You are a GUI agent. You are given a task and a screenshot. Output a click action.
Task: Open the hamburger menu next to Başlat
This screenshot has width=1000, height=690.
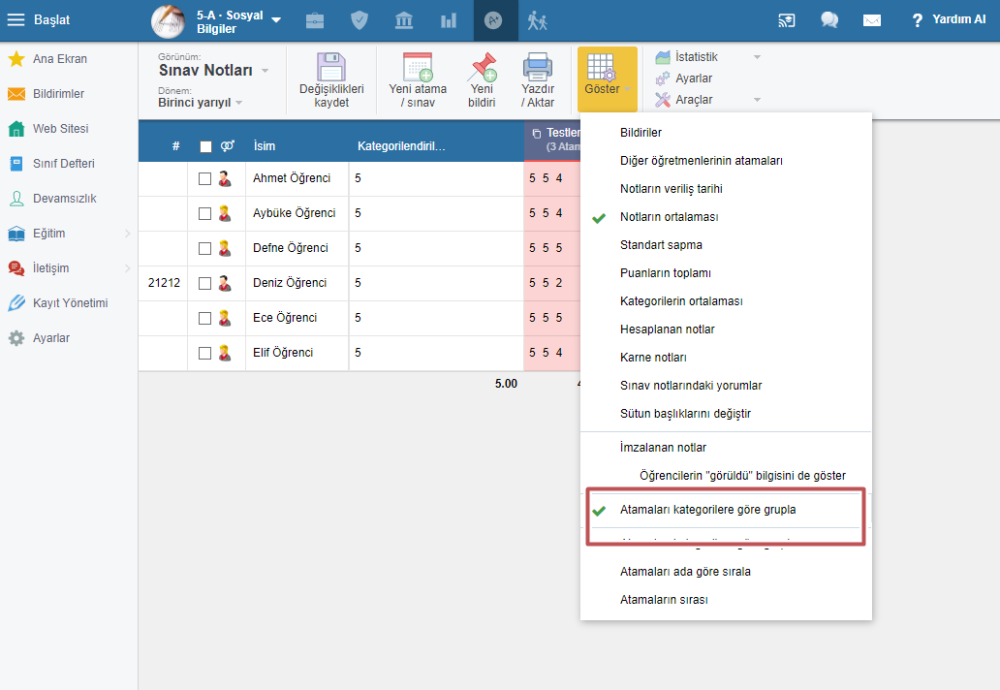[x=16, y=20]
